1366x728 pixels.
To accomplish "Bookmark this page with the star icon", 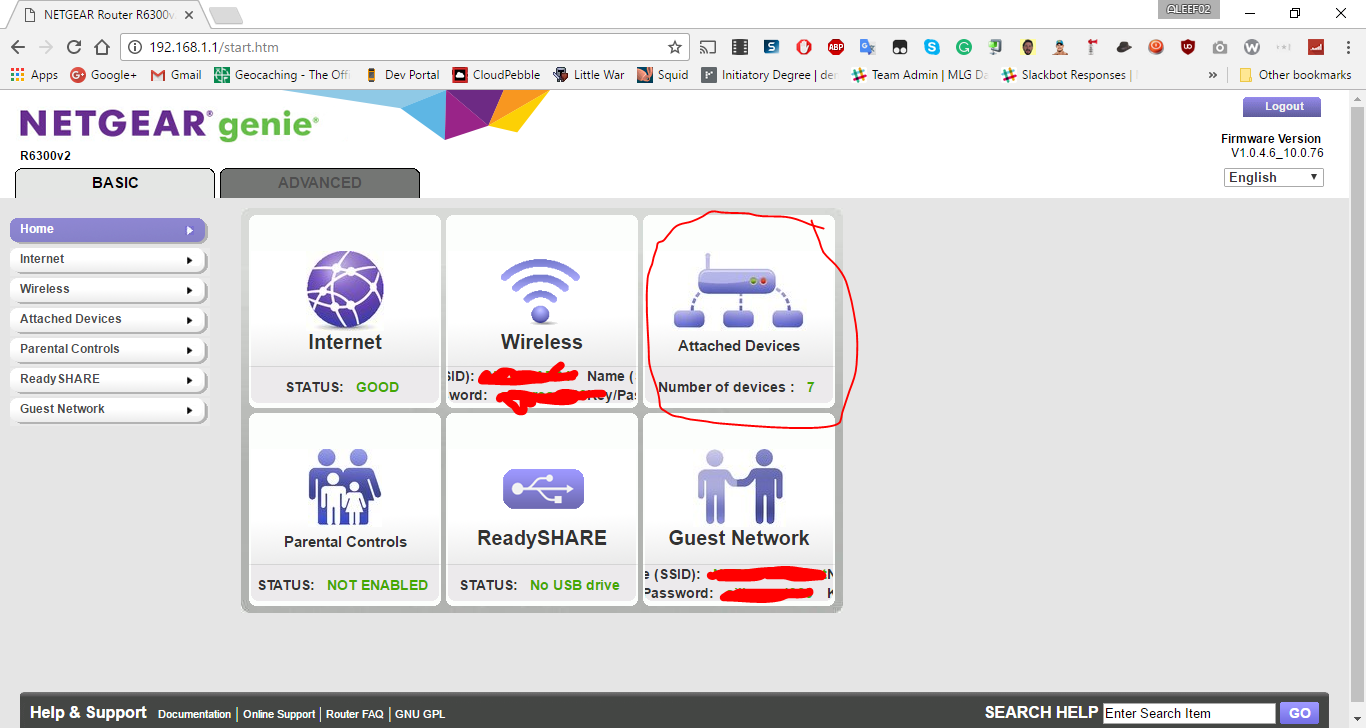I will pos(676,46).
